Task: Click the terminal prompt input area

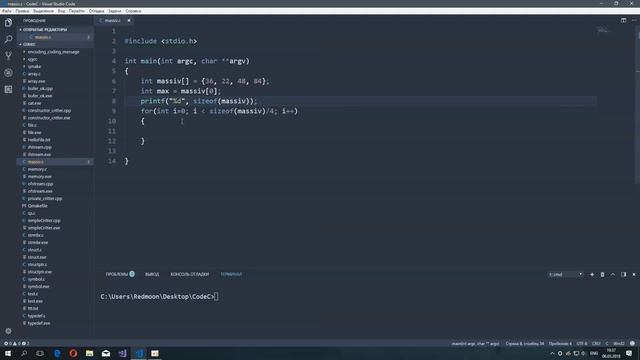Action: (x=216, y=297)
